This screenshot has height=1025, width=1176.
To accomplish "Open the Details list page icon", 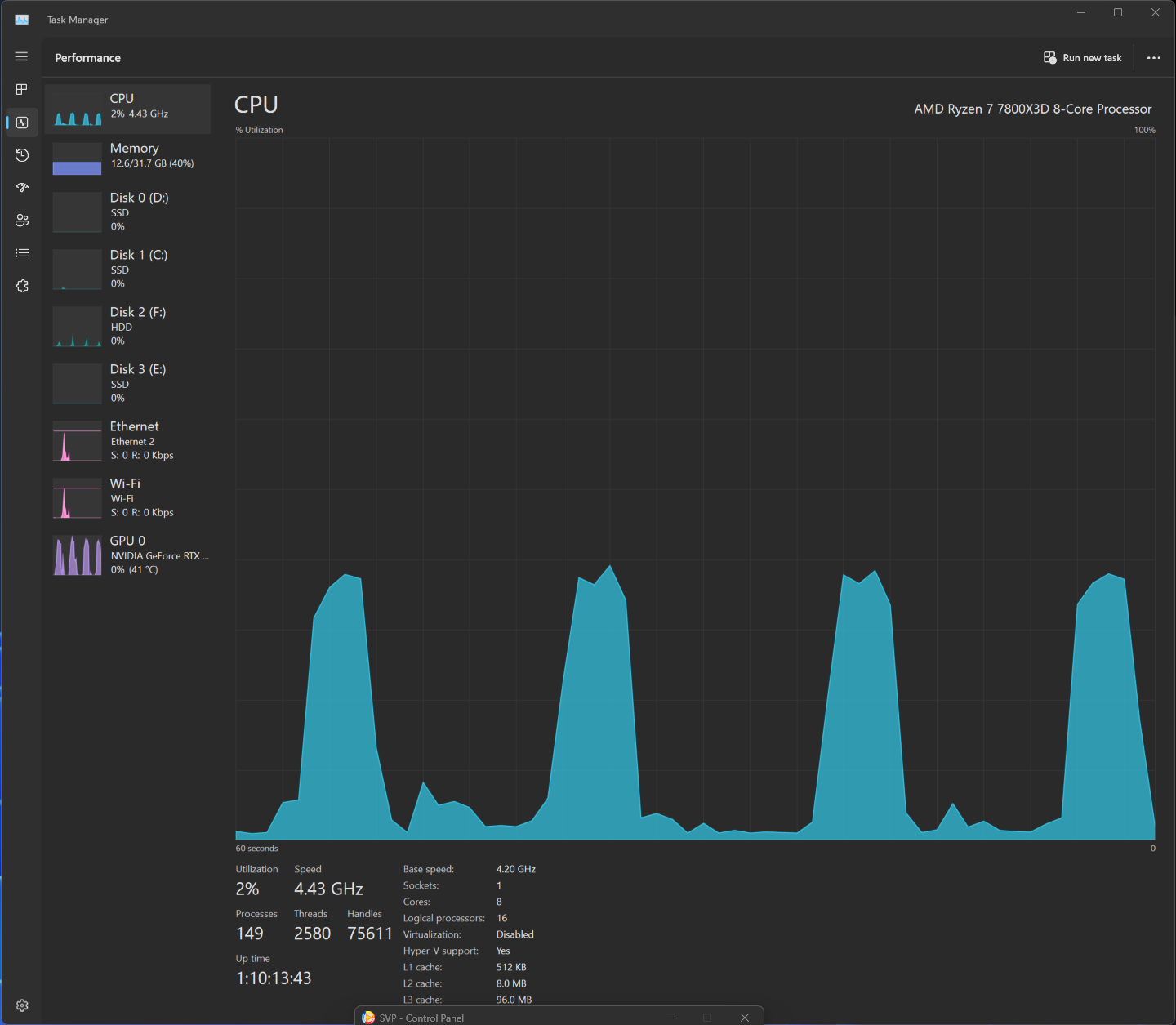I will tap(22, 253).
